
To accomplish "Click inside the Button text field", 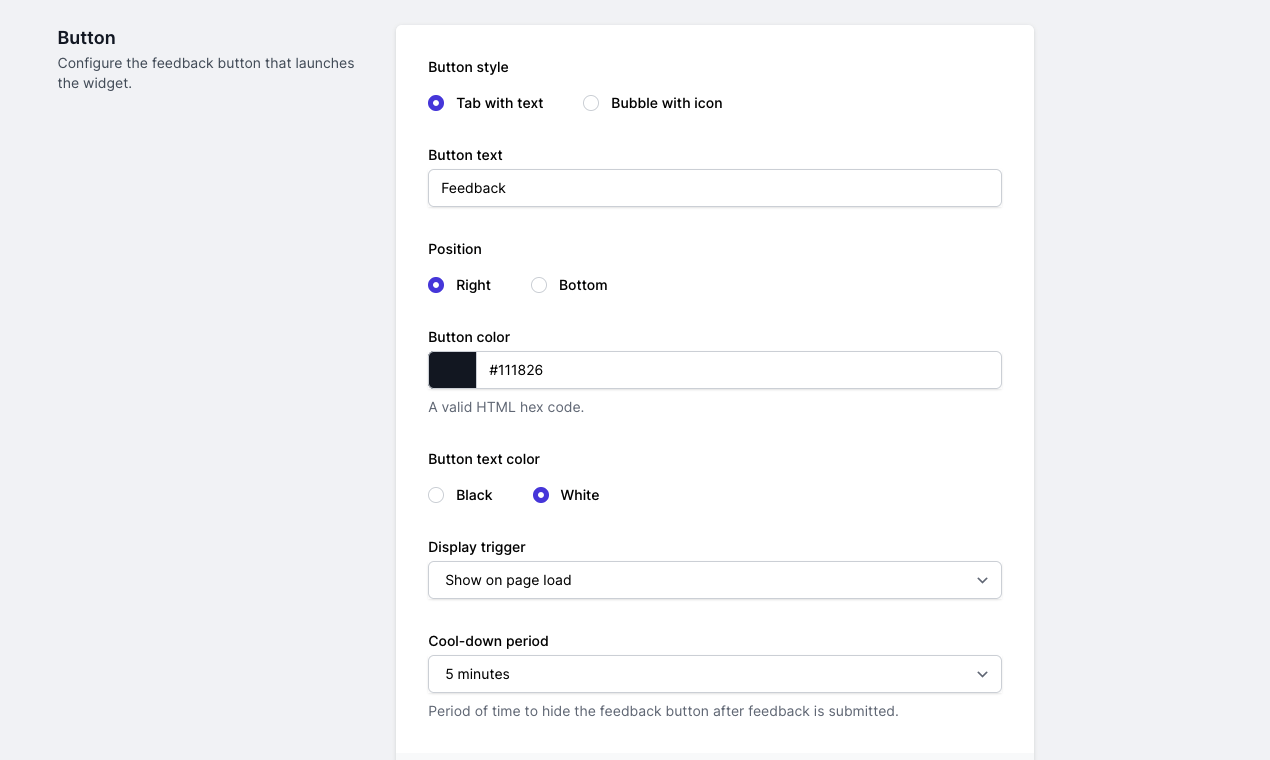I will click(714, 188).
